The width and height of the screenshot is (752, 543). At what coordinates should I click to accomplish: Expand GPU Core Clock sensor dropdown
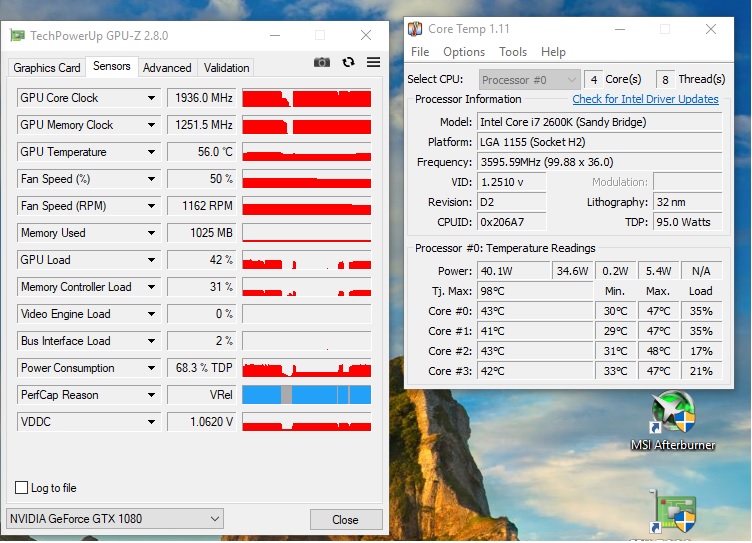coord(151,98)
